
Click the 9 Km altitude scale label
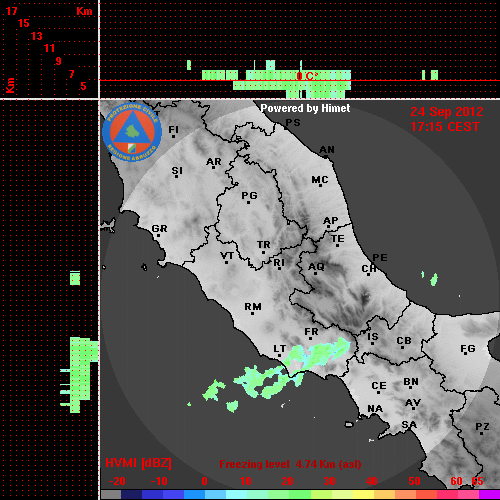58,61
